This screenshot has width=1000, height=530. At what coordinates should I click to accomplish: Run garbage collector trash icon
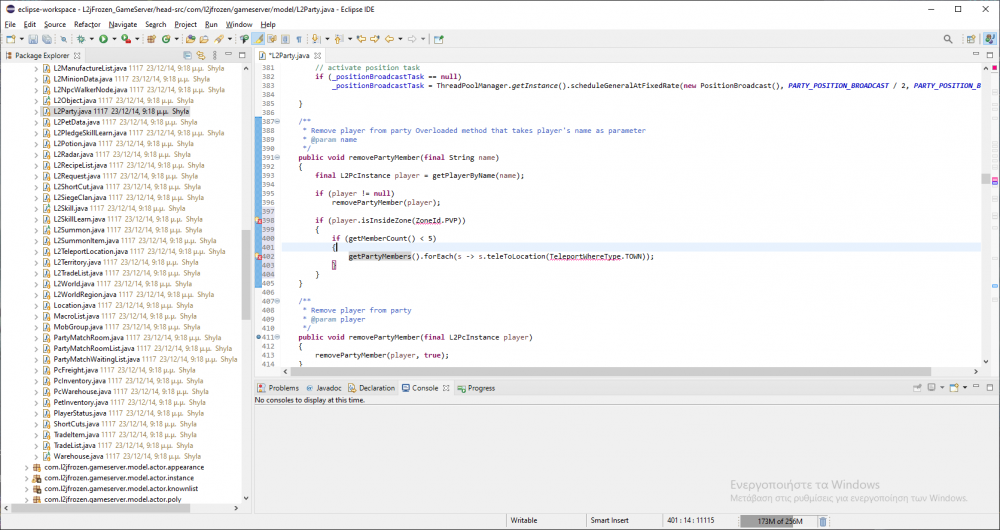click(x=823, y=521)
